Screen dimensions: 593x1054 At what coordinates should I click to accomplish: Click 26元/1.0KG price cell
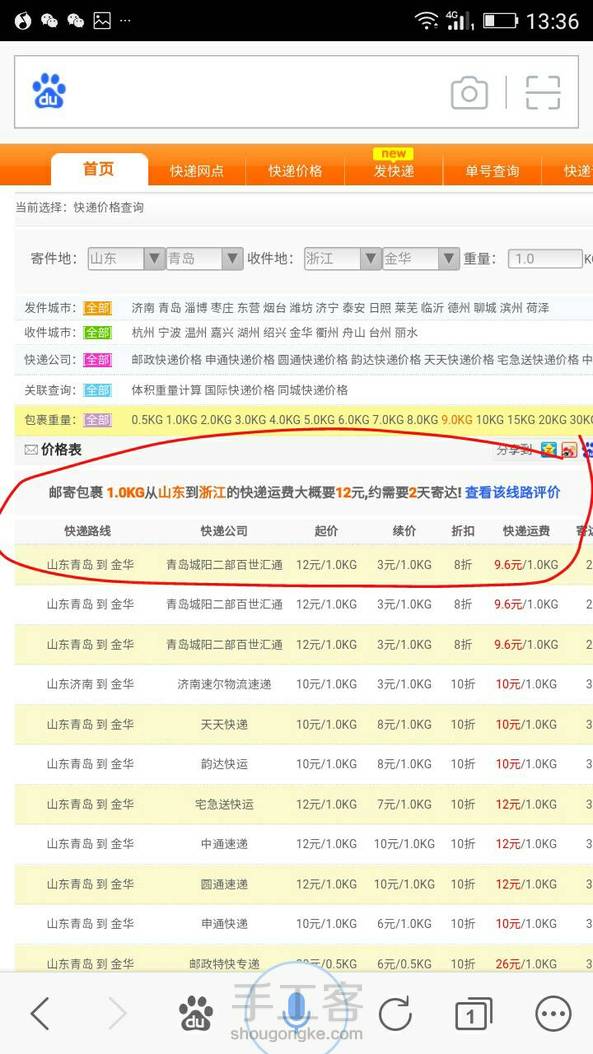pyautogui.click(x=526, y=964)
